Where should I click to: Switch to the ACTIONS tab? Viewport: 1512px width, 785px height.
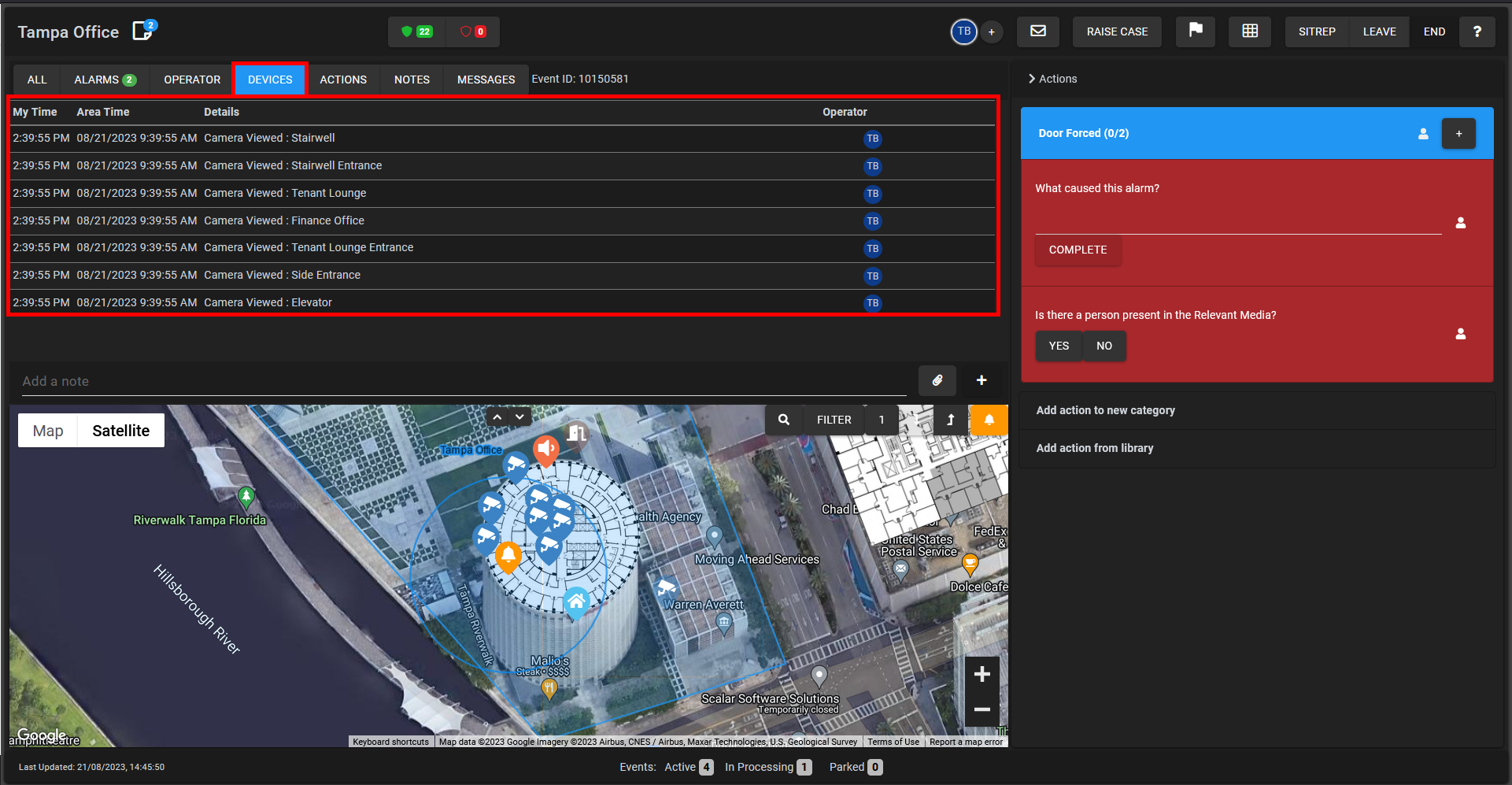[343, 80]
